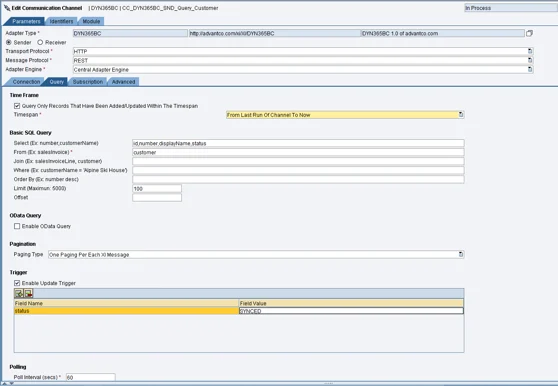Screen dimensions: 558x386
Task: Click the In Process status field
Action: (511, 8)
